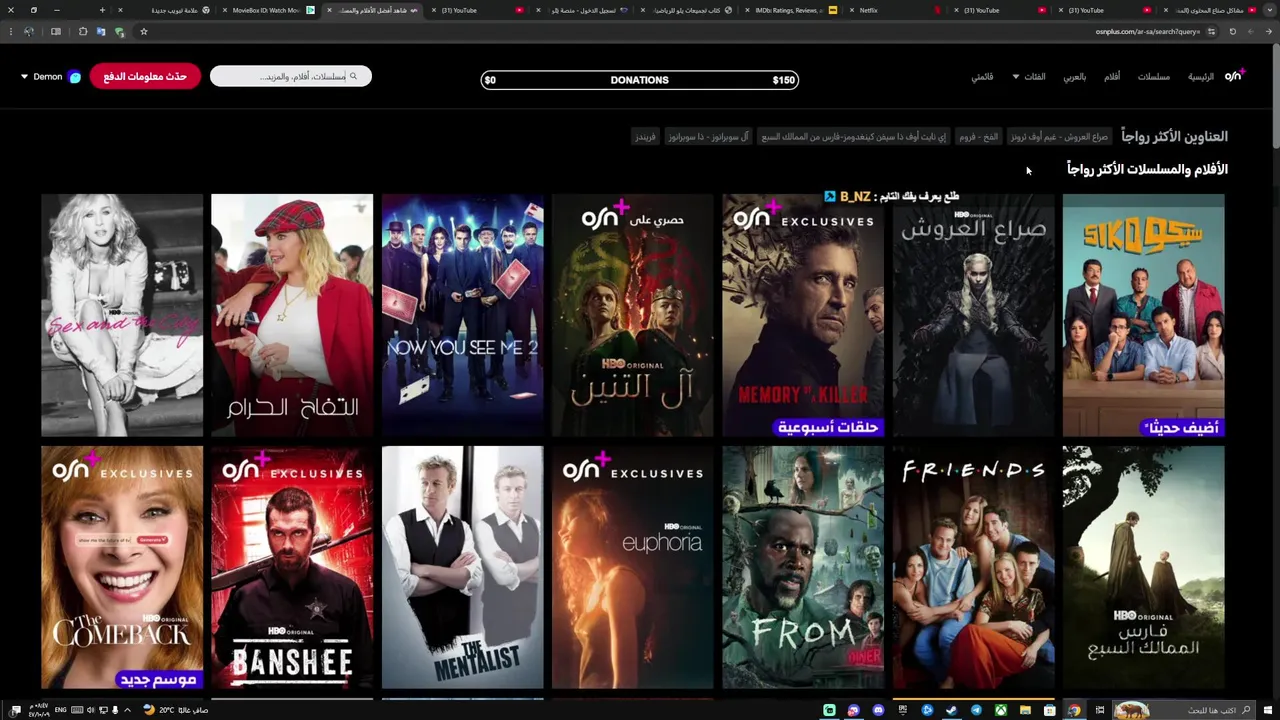Click the الأفلام والمسلسلات الأكثر رواجاً heading
The width and height of the screenshot is (1280, 720).
pyautogui.click(x=1147, y=169)
